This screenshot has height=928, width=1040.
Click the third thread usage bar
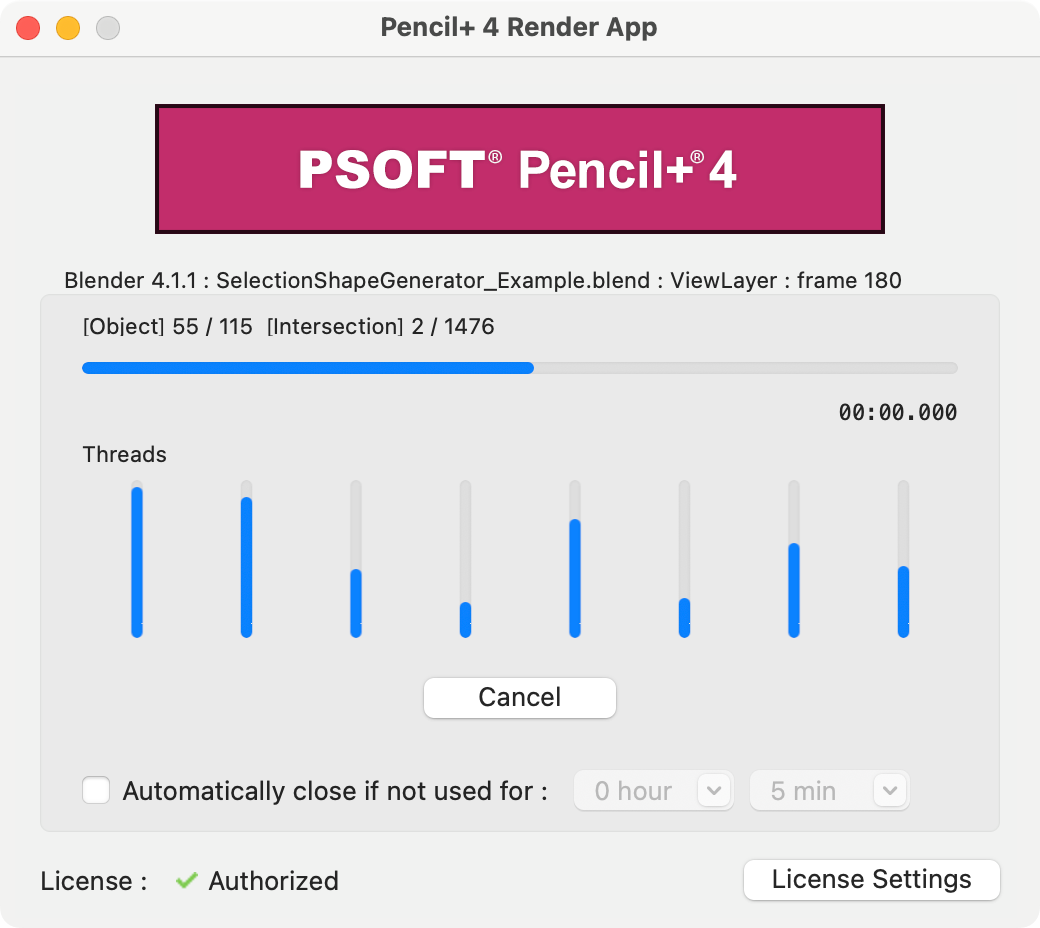pos(356,559)
